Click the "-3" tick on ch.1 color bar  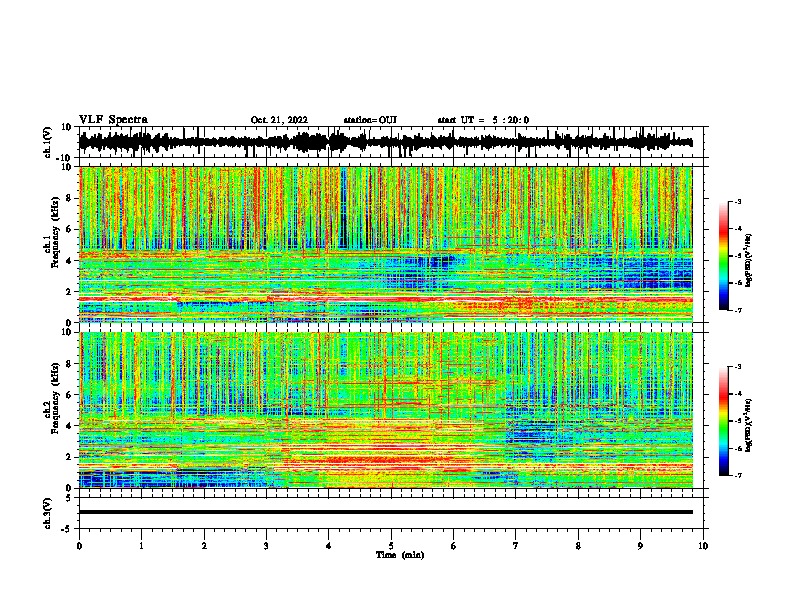click(737, 201)
